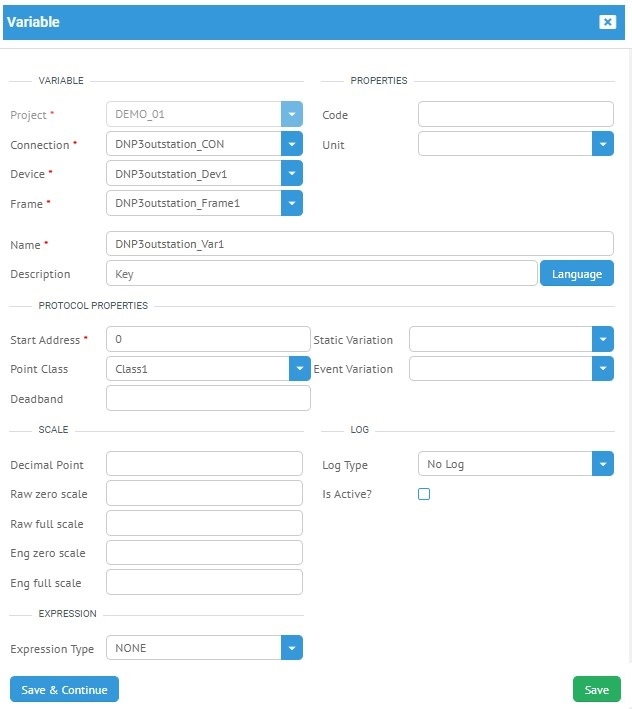Click the Description text field
Viewport: 632px width, 709px height.
tap(321, 274)
